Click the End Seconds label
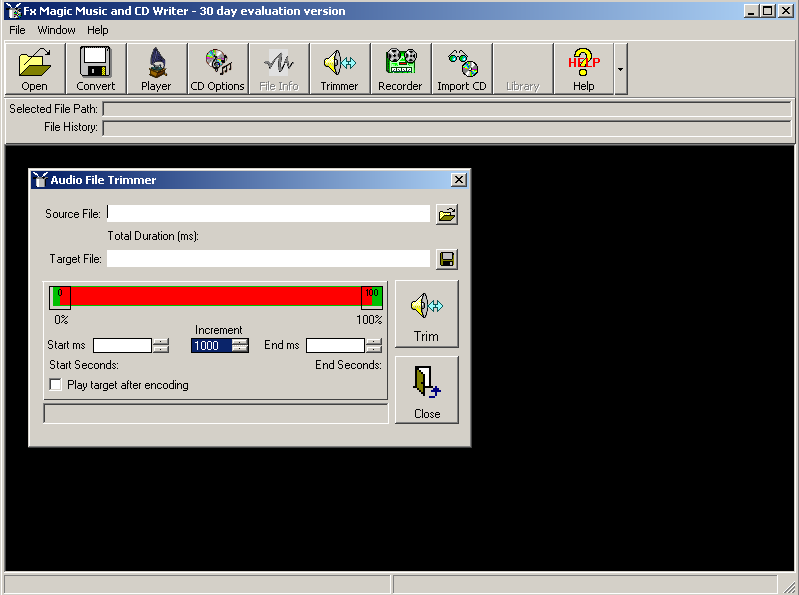 (x=348, y=365)
